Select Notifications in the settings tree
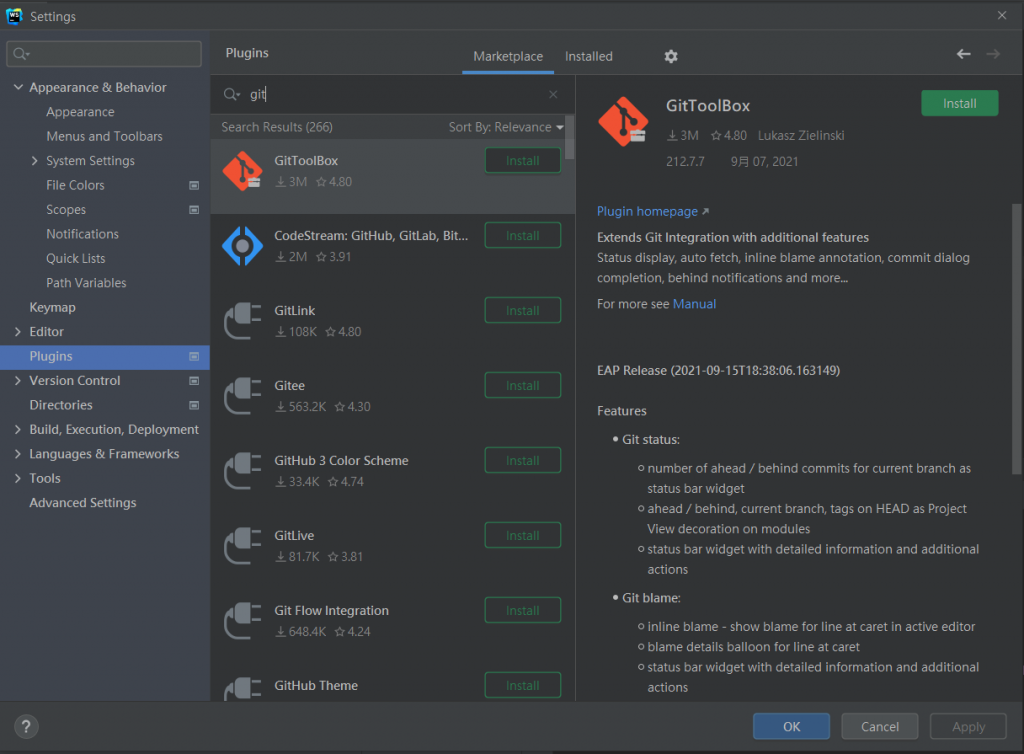Viewport: 1024px width, 754px height. tap(82, 234)
